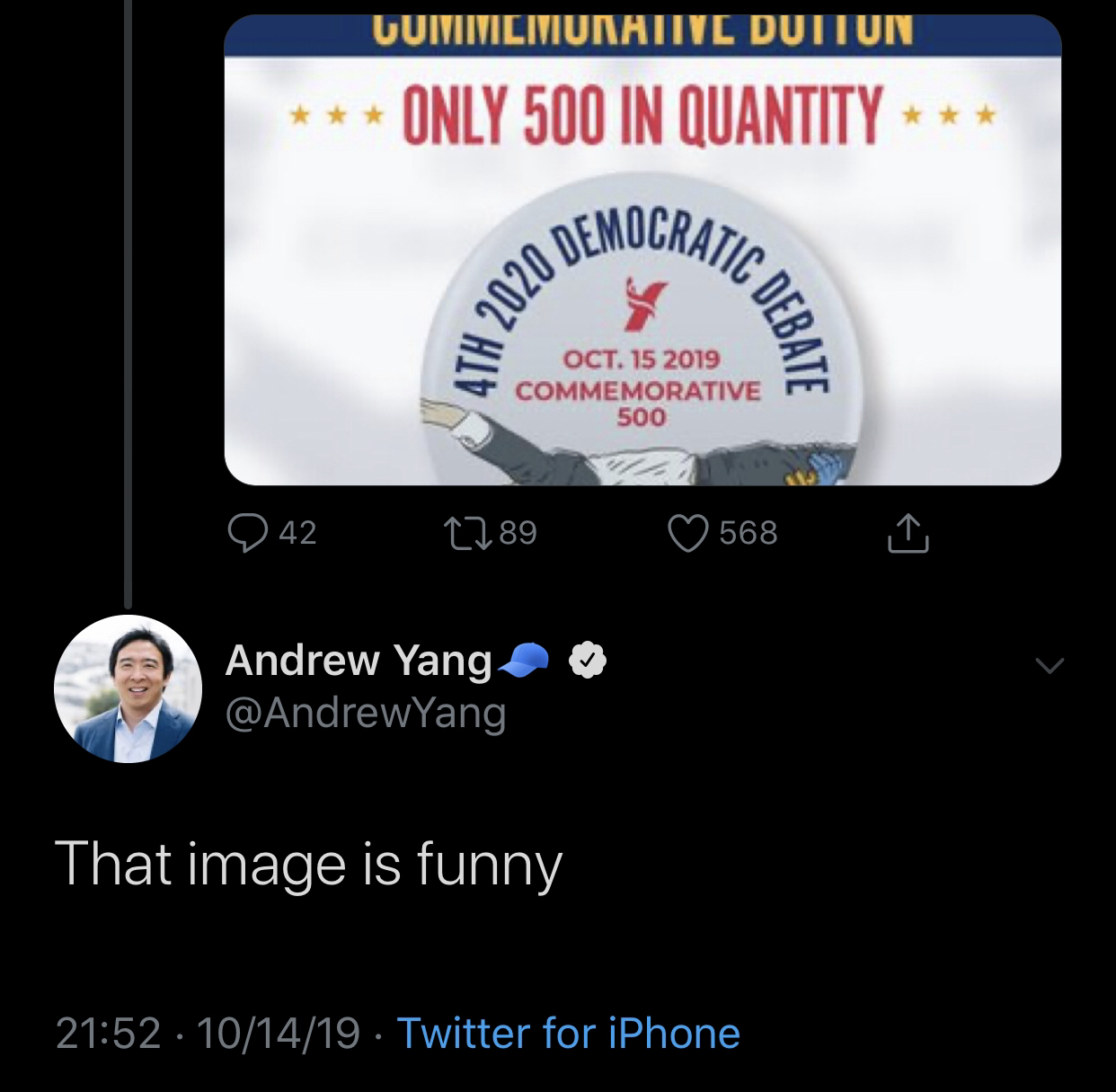
Task: Expand tweet options with the chevron arrow
Action: [x=1049, y=666]
